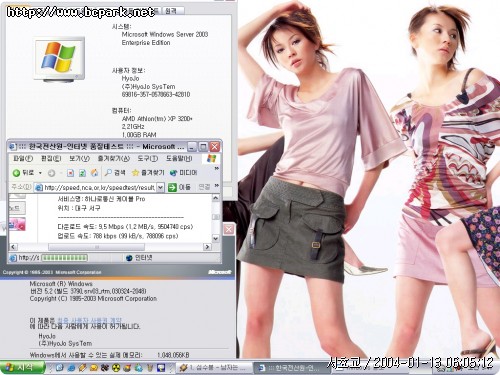Click the '위치 : 대구 서구' text
The height and width of the screenshot is (375, 500).
click(79, 208)
